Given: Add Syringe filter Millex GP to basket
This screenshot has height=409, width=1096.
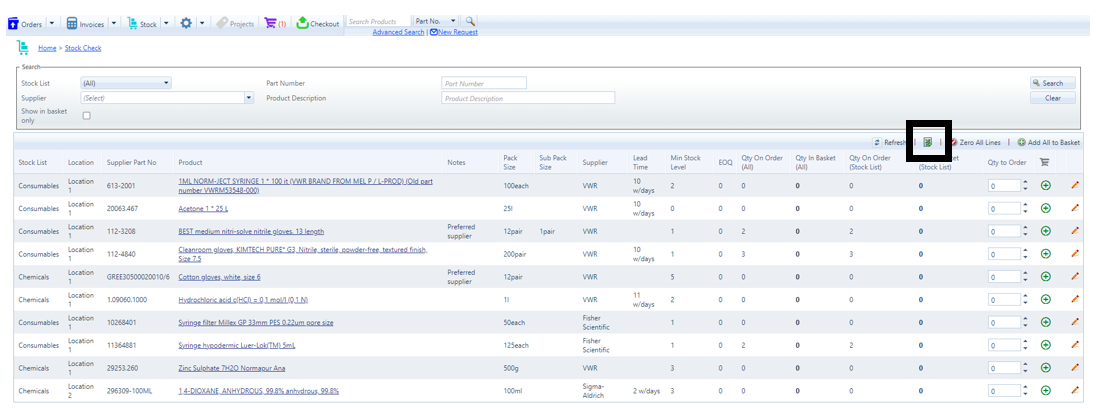Looking at the screenshot, I should pyautogui.click(x=1046, y=322).
